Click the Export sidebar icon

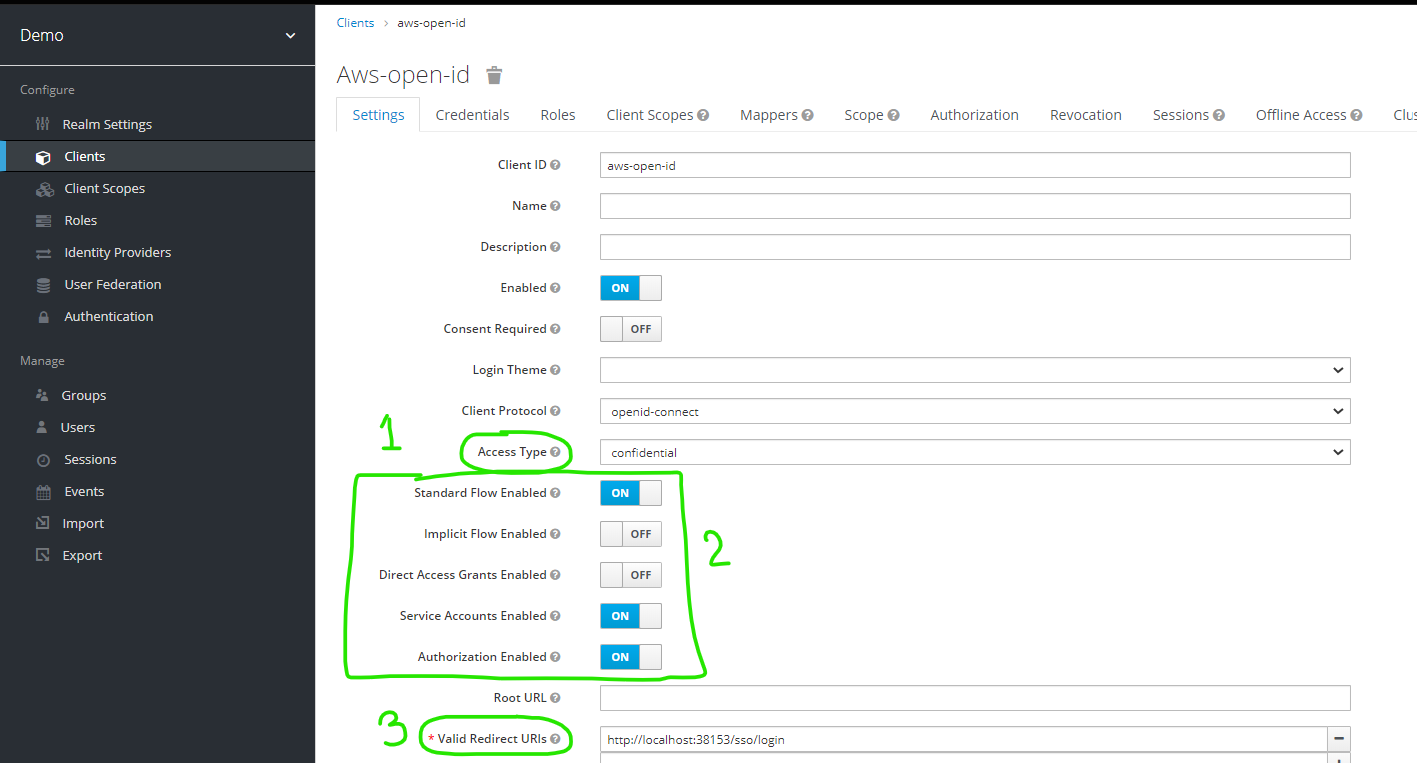click(x=44, y=555)
